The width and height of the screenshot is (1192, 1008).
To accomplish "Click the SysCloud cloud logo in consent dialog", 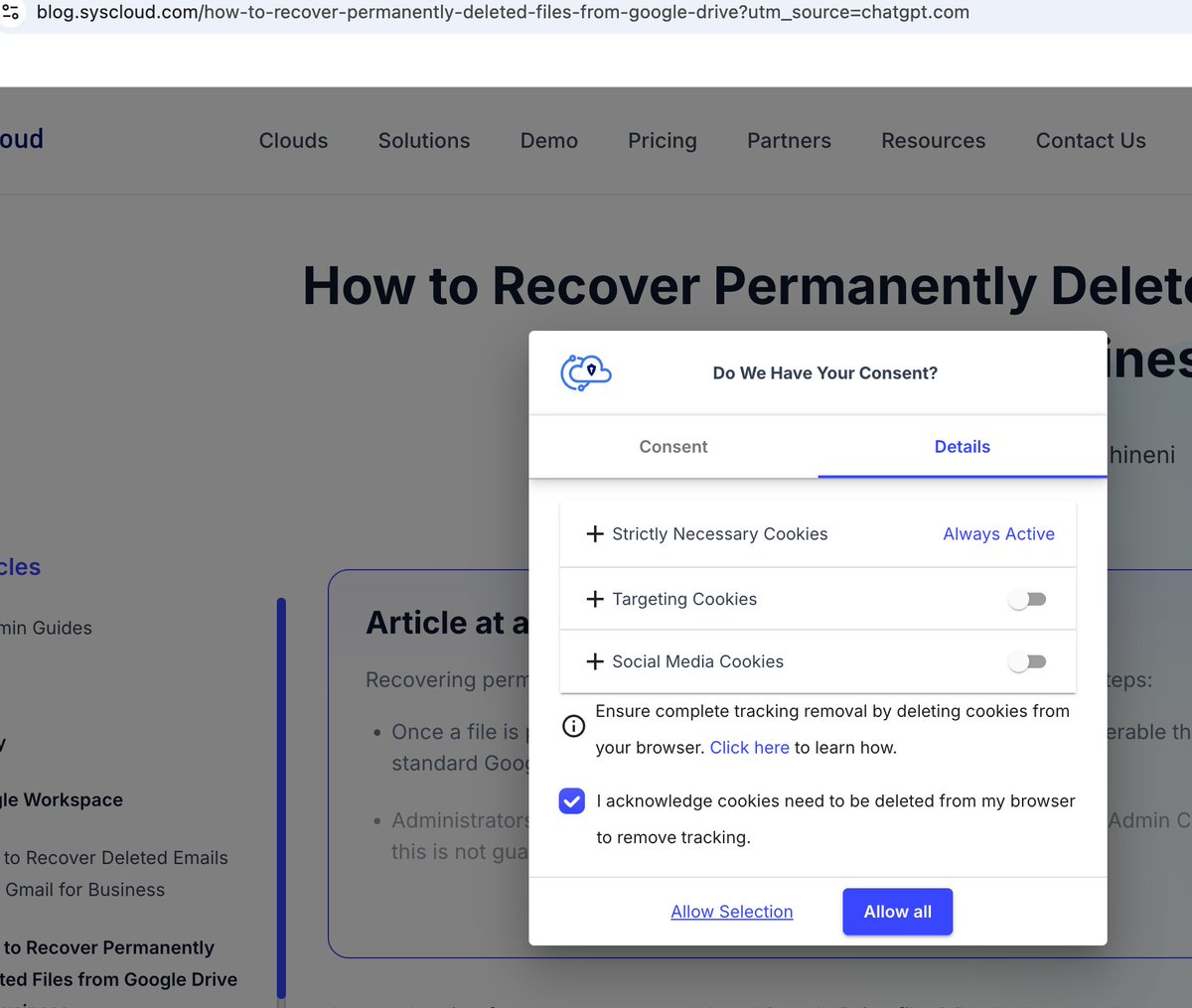I will click(x=586, y=373).
